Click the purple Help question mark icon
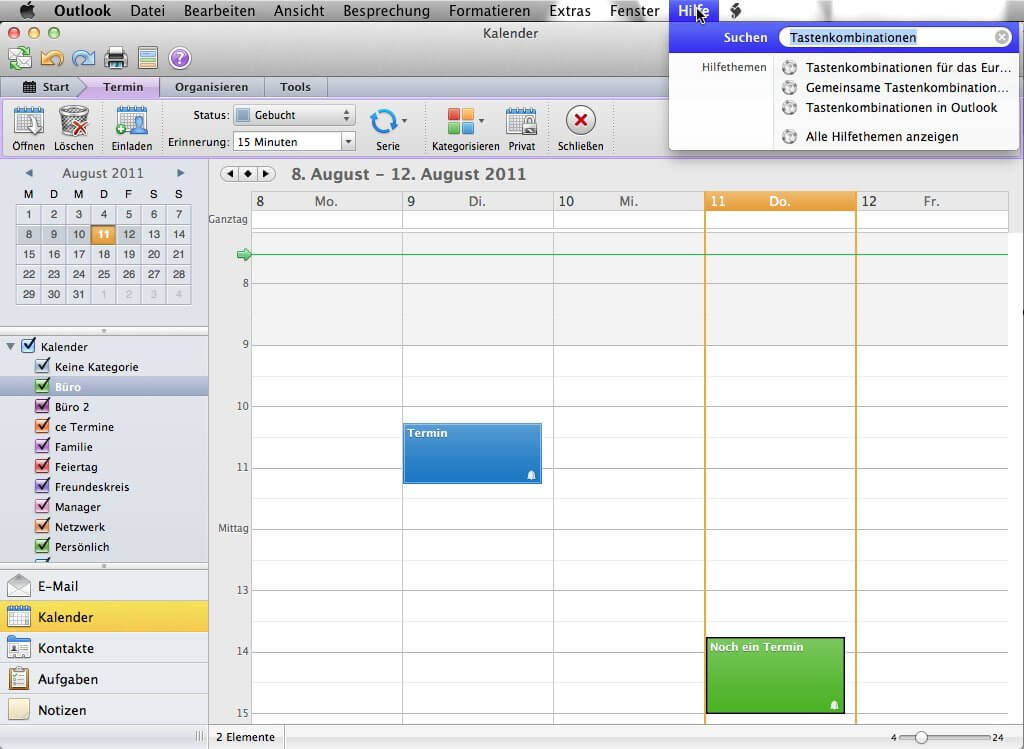1024x749 pixels. coord(180,58)
